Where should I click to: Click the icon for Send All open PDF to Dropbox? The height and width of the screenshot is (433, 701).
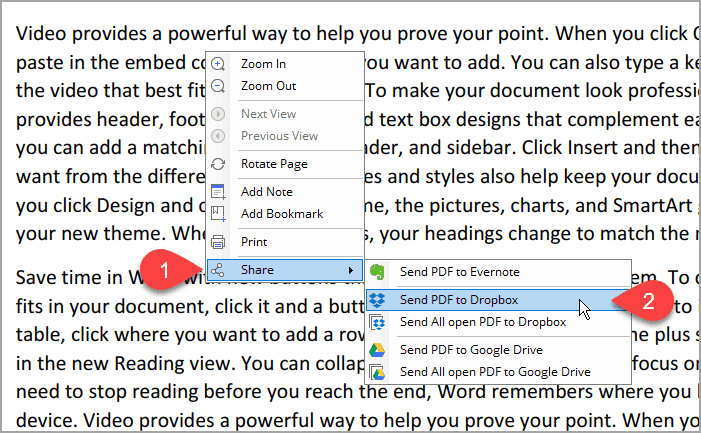377,322
